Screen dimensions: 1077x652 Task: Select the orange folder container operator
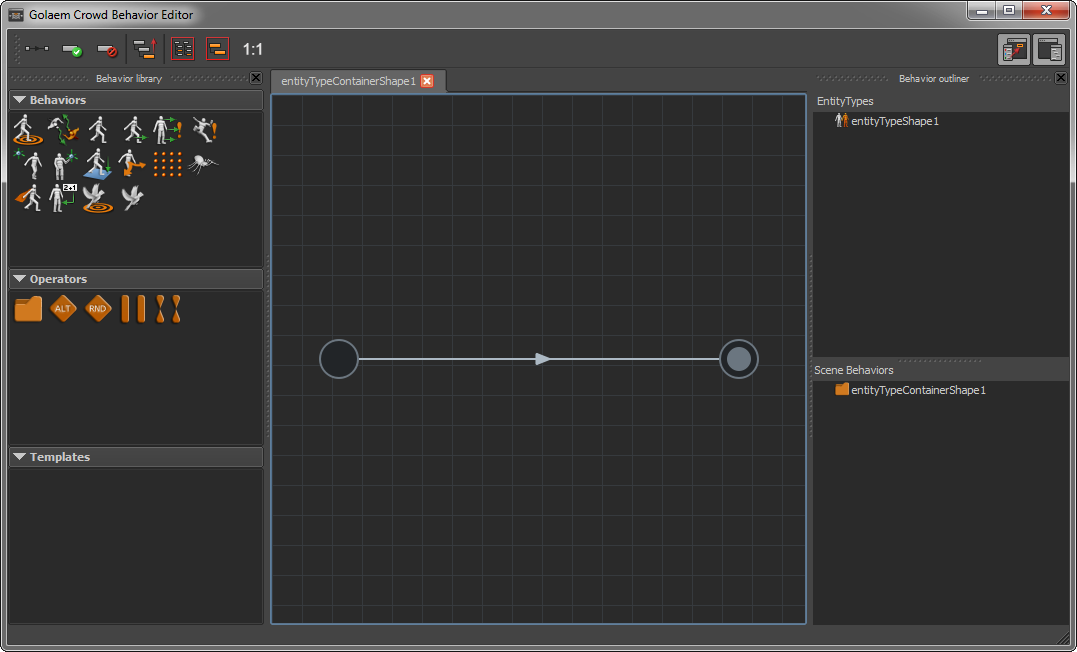click(28, 309)
